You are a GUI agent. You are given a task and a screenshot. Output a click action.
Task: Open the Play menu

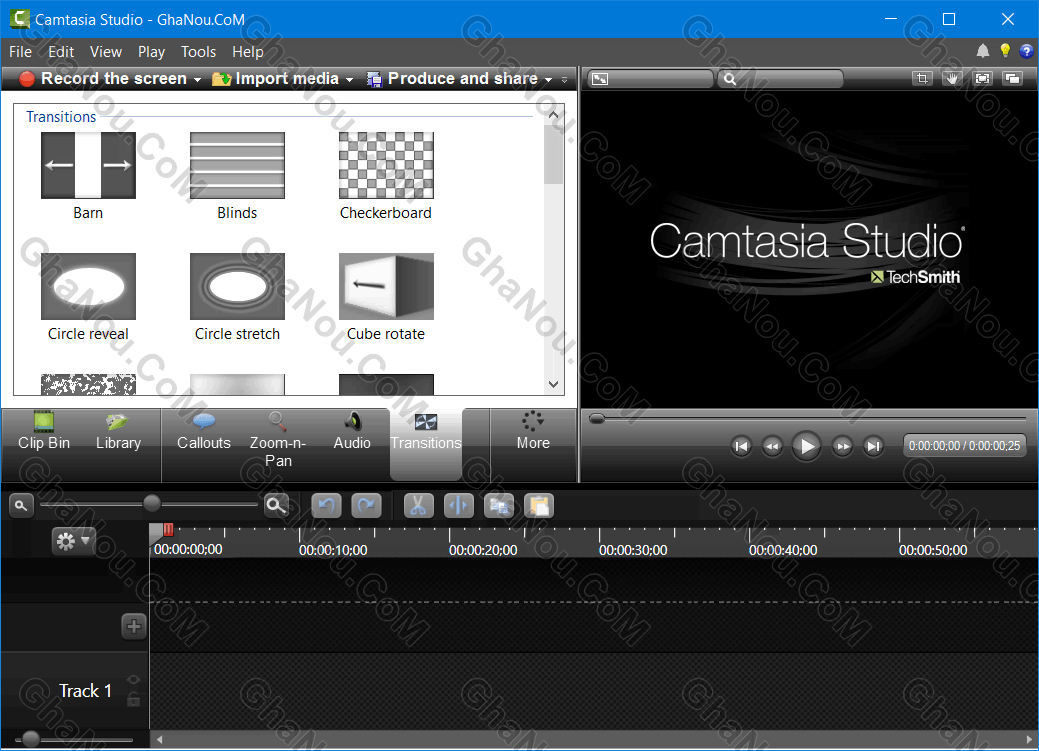(151, 52)
